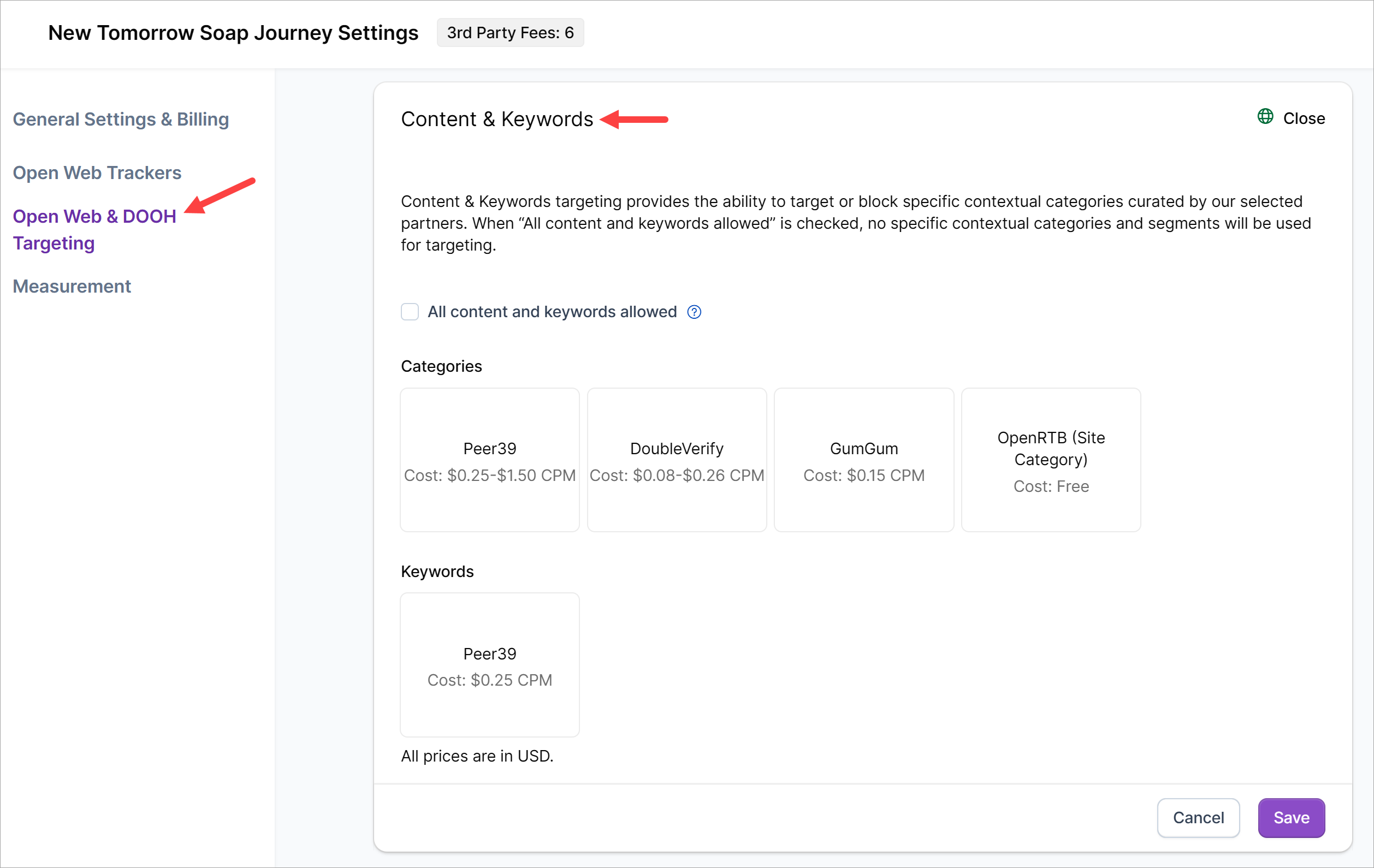Viewport: 1374px width, 868px height.
Task: Select Open Web & DOOH Targeting
Action: point(94,229)
